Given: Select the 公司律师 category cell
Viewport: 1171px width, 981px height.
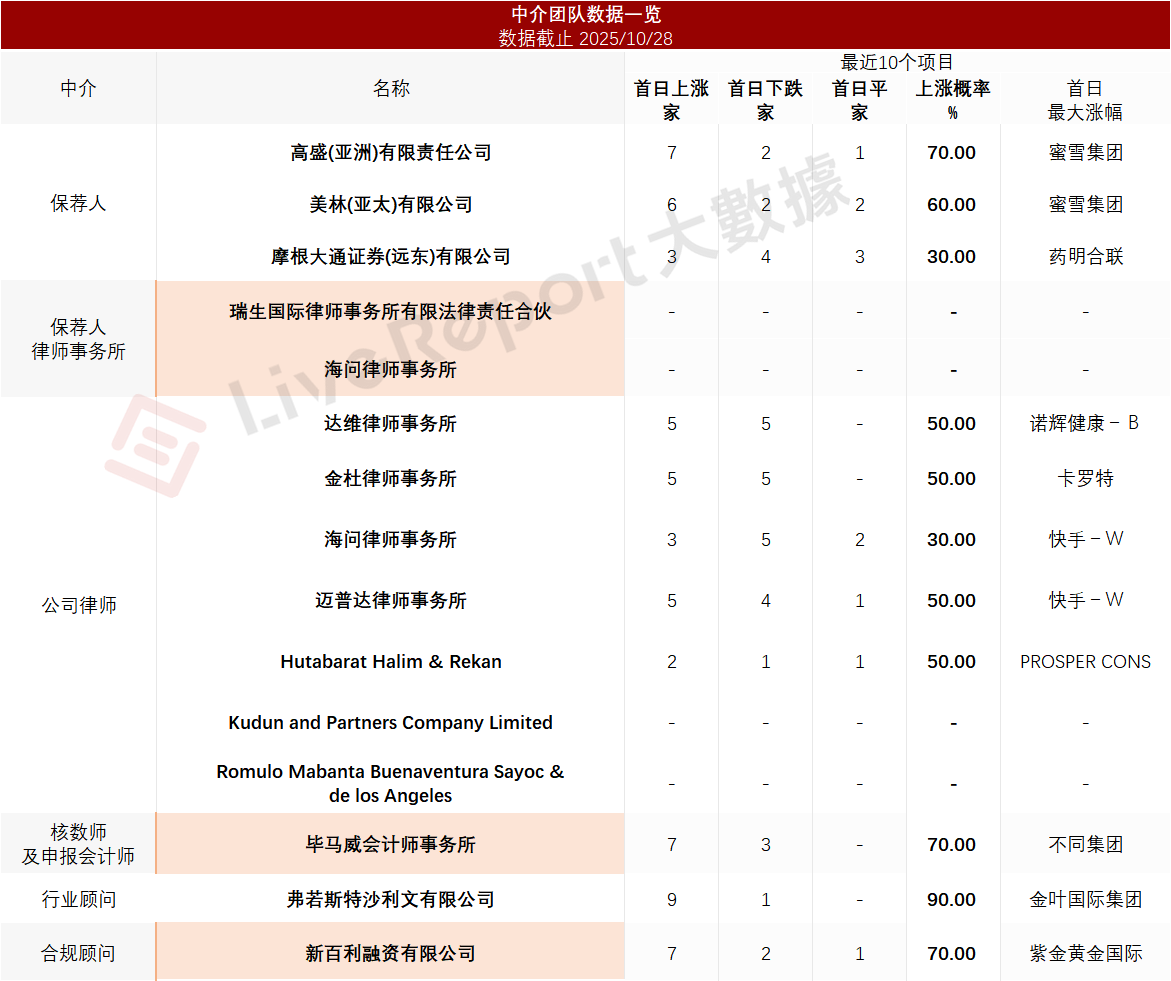Looking at the screenshot, I should pos(78,605).
